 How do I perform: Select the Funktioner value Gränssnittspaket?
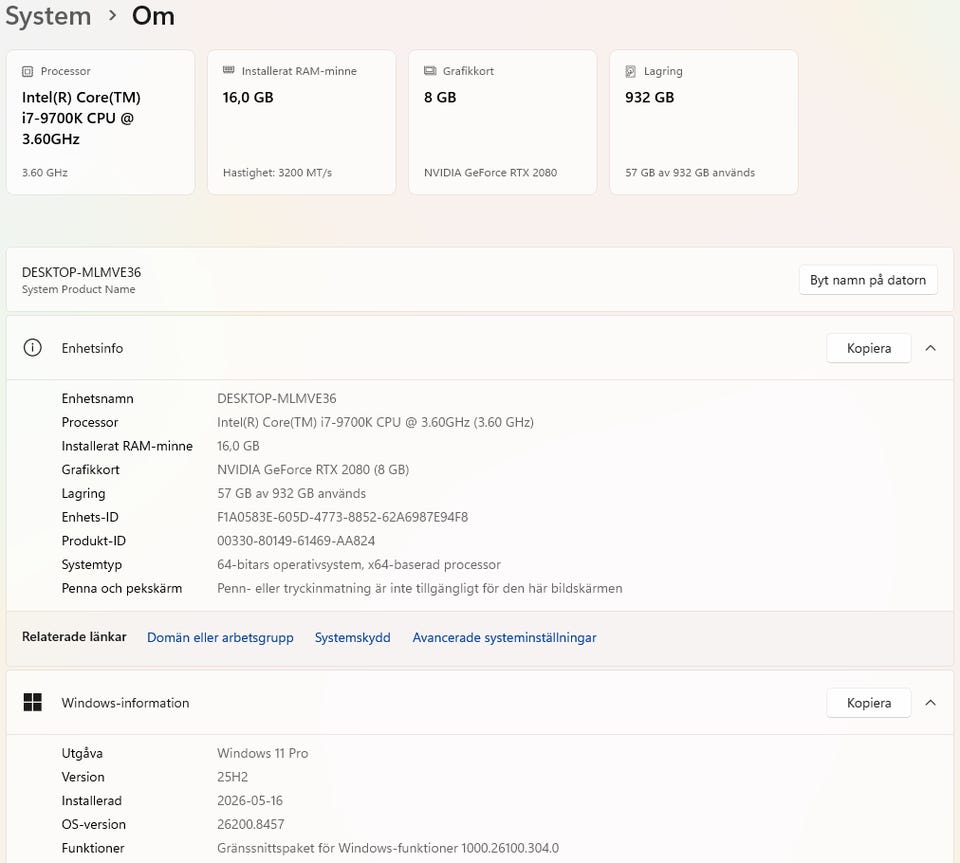coord(388,848)
